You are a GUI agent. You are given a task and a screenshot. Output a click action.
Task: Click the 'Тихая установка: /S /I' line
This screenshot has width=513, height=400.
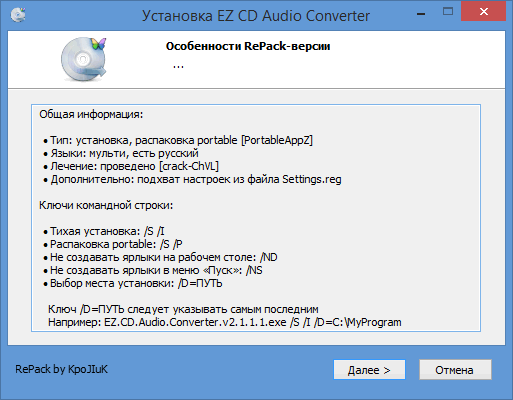click(x=104, y=231)
